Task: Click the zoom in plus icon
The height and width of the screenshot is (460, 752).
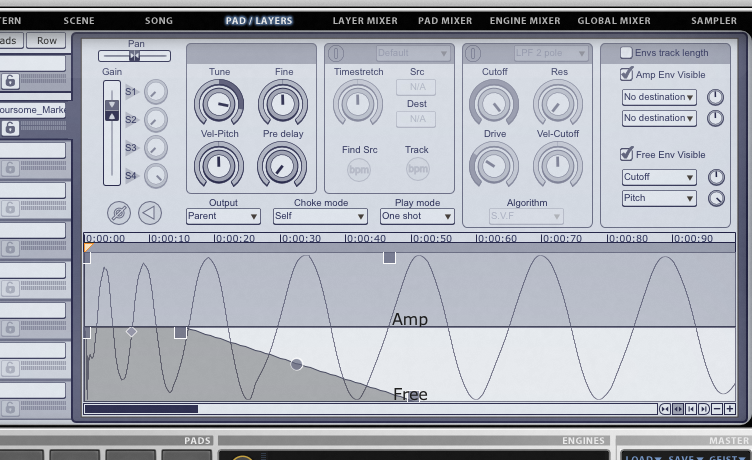Action: pyautogui.click(x=730, y=409)
